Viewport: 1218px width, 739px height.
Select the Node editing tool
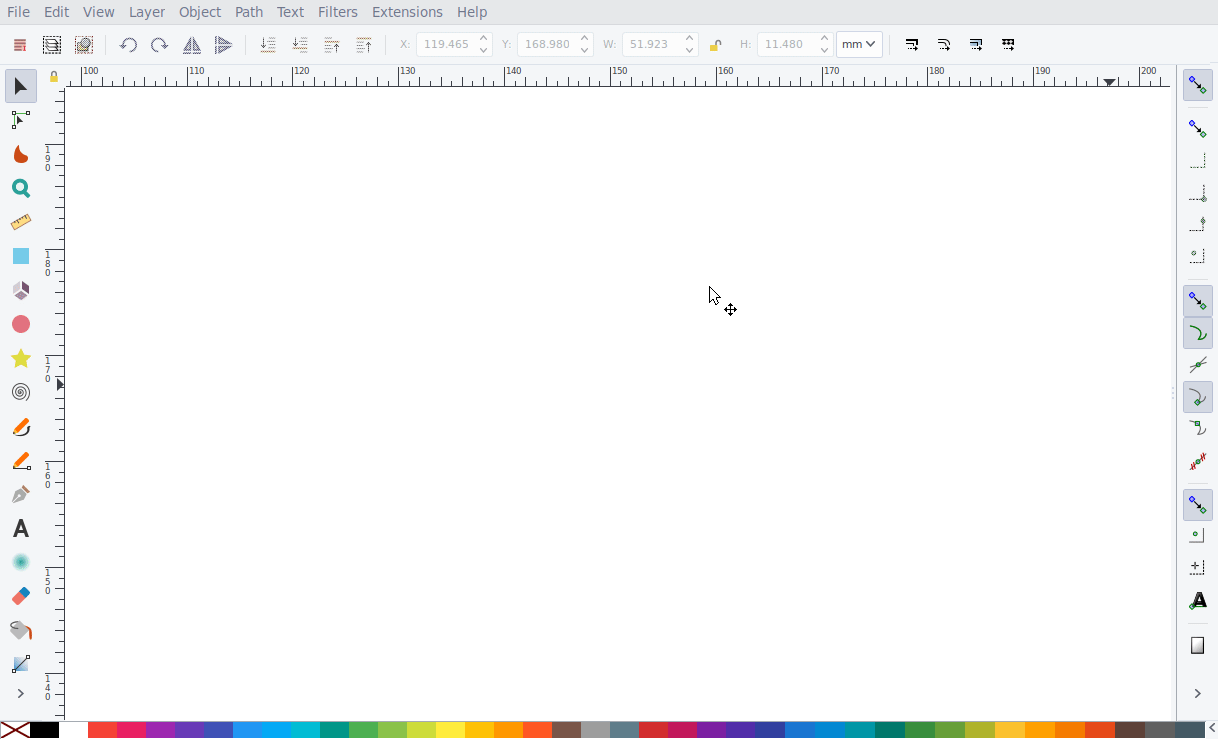pyautogui.click(x=20, y=120)
